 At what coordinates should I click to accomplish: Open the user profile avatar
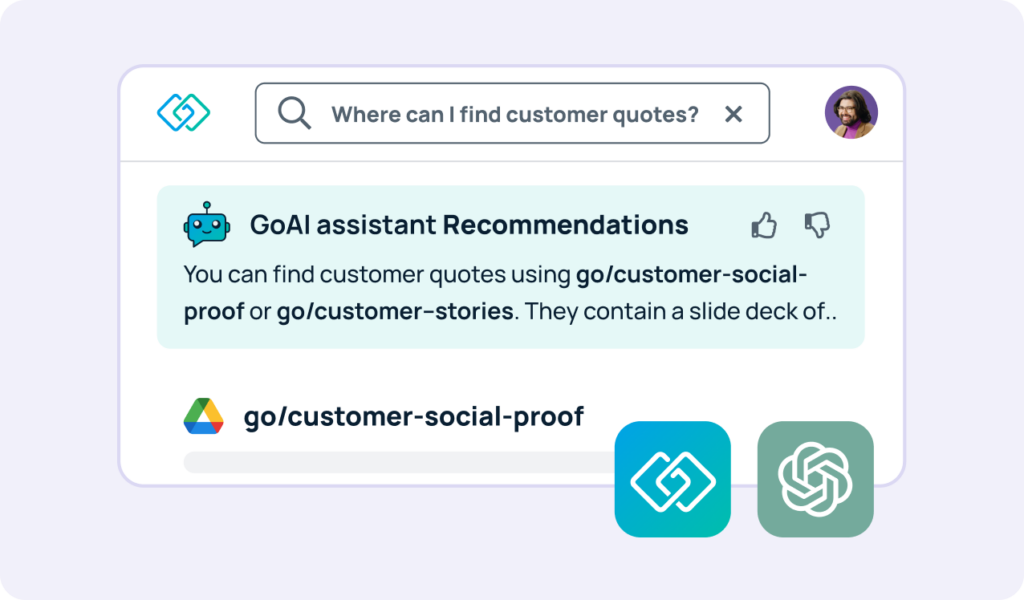pyautogui.click(x=851, y=112)
